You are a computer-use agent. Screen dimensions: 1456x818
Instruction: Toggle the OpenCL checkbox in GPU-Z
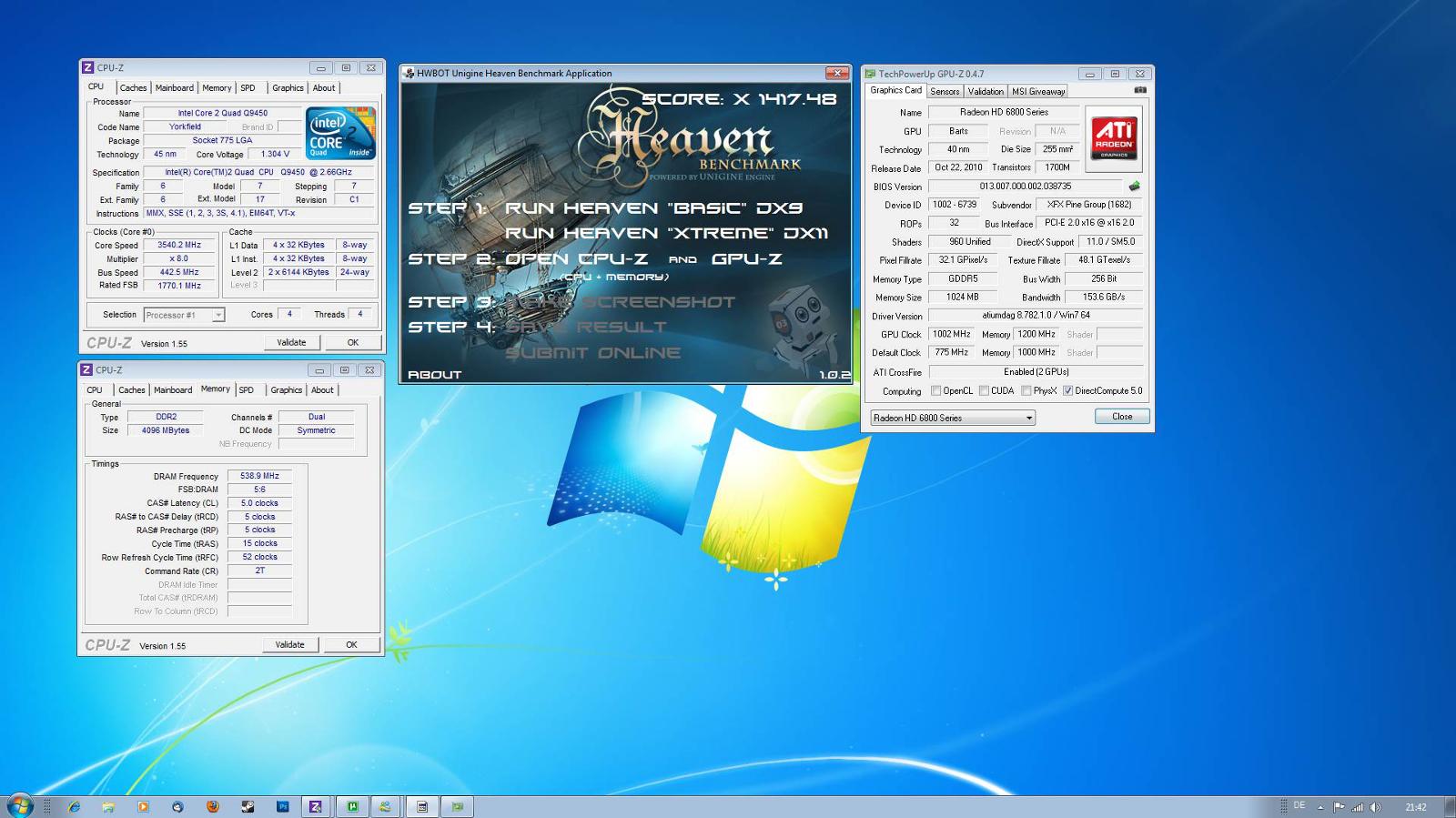coord(935,390)
